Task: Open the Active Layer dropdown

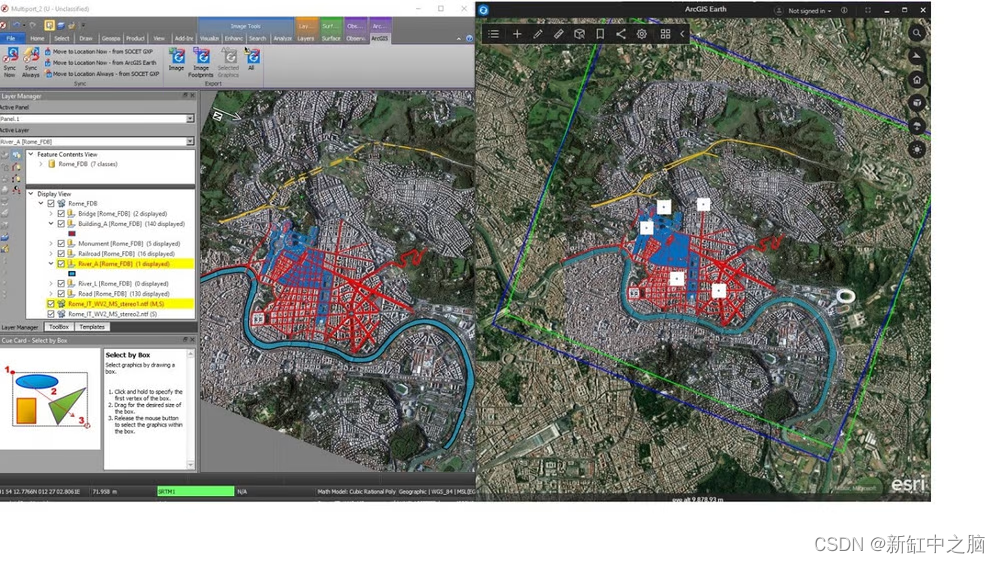Action: (190, 142)
